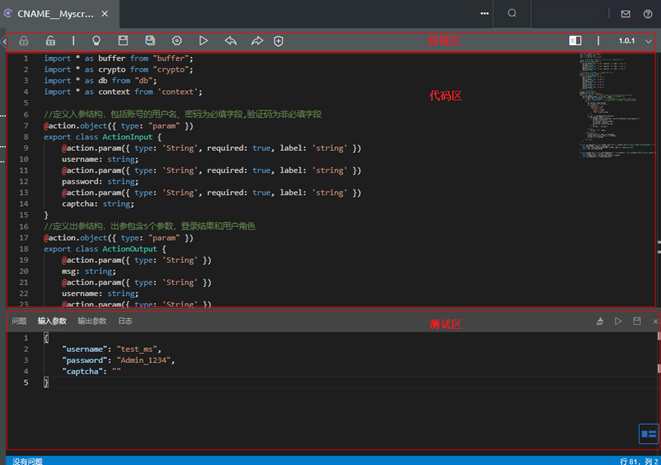Switch to the 输出参数 tab

[92, 321]
